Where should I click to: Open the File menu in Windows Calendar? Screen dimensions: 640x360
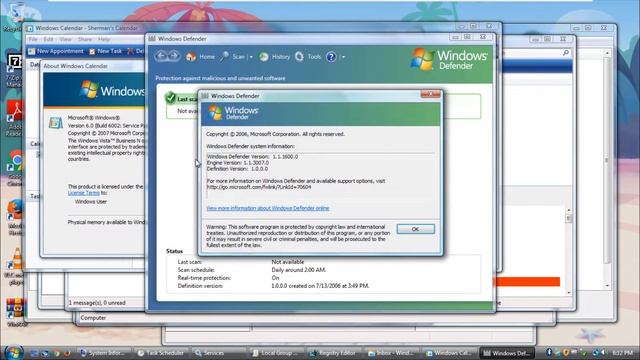[33, 39]
